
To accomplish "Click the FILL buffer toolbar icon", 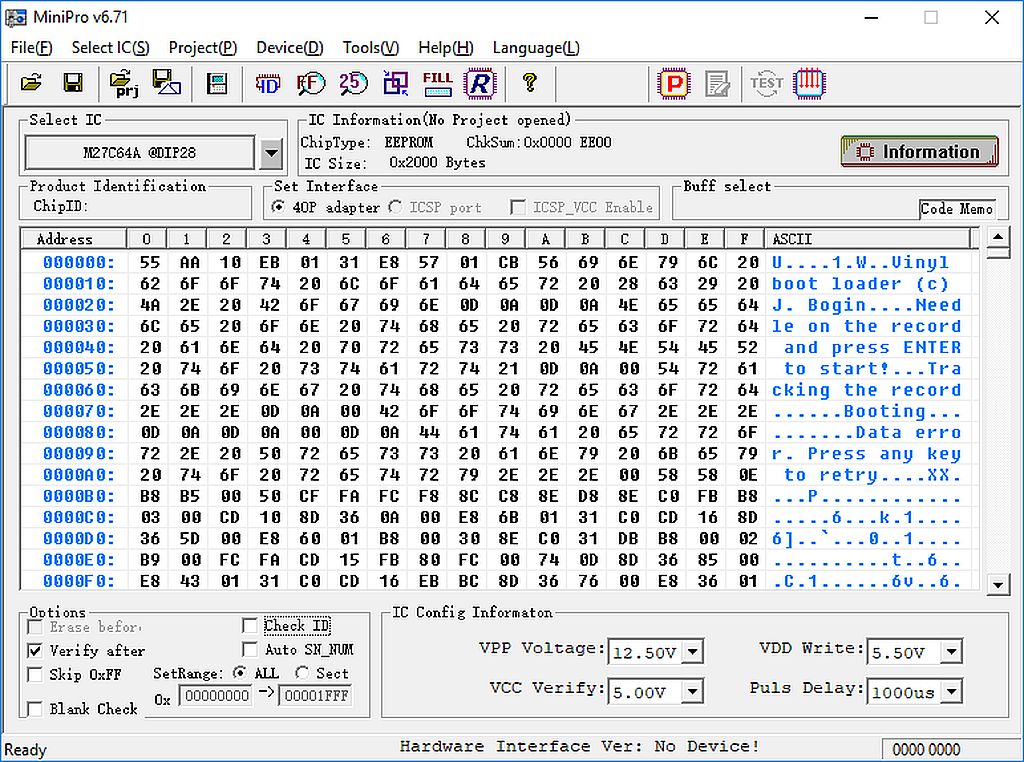I will tap(437, 83).
